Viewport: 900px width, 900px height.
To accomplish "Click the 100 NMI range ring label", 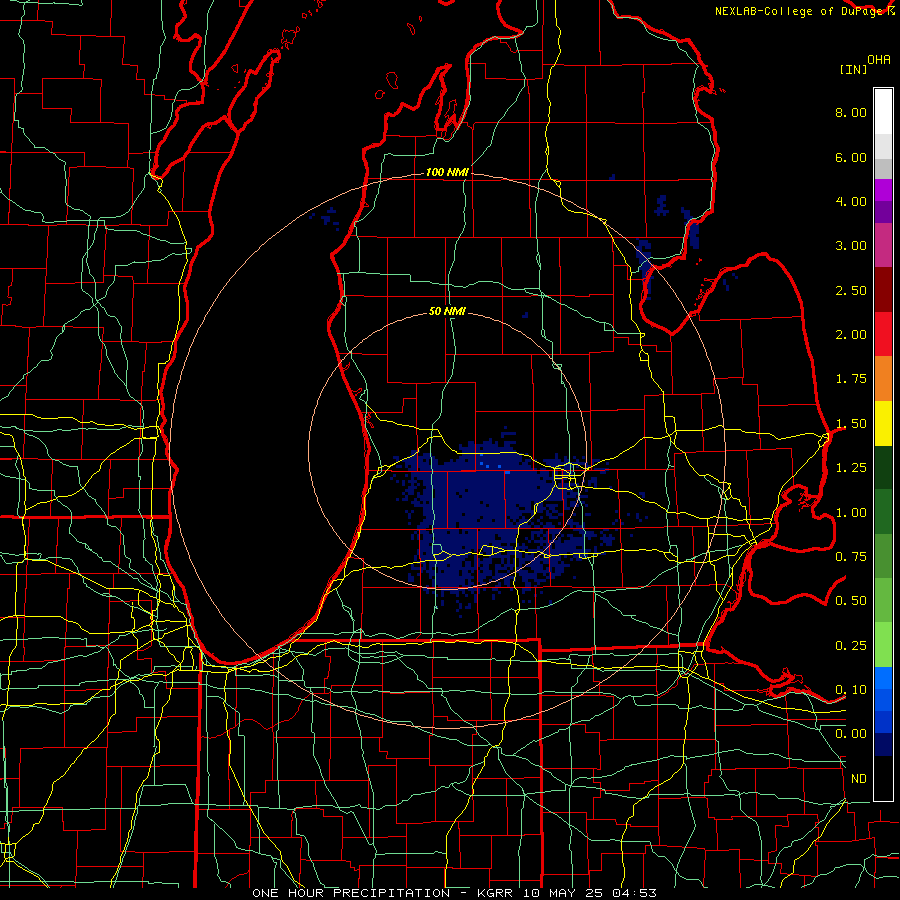I will point(447,172).
